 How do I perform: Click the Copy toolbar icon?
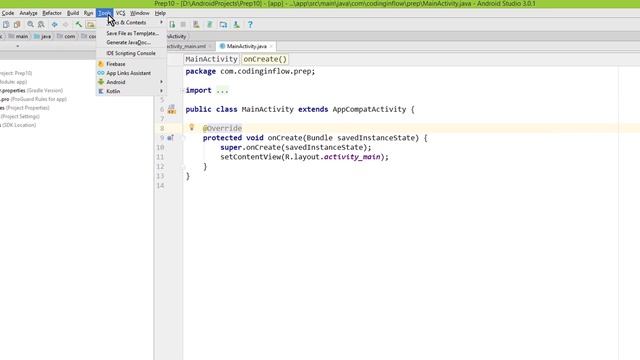[6, 24]
